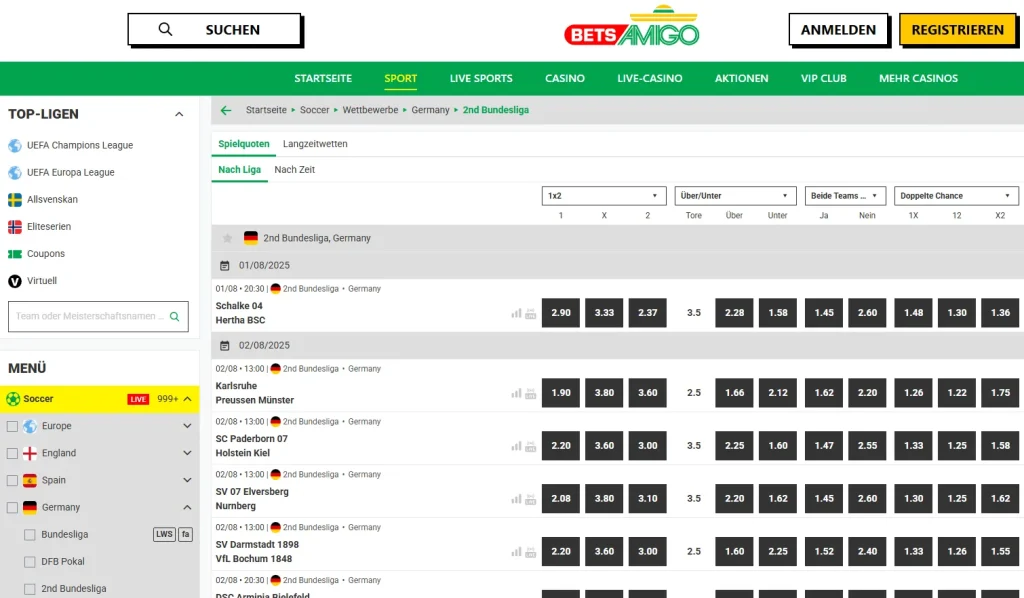Open LIVE SPORTS in the nav bar
The width and height of the screenshot is (1024, 598).
point(481,78)
